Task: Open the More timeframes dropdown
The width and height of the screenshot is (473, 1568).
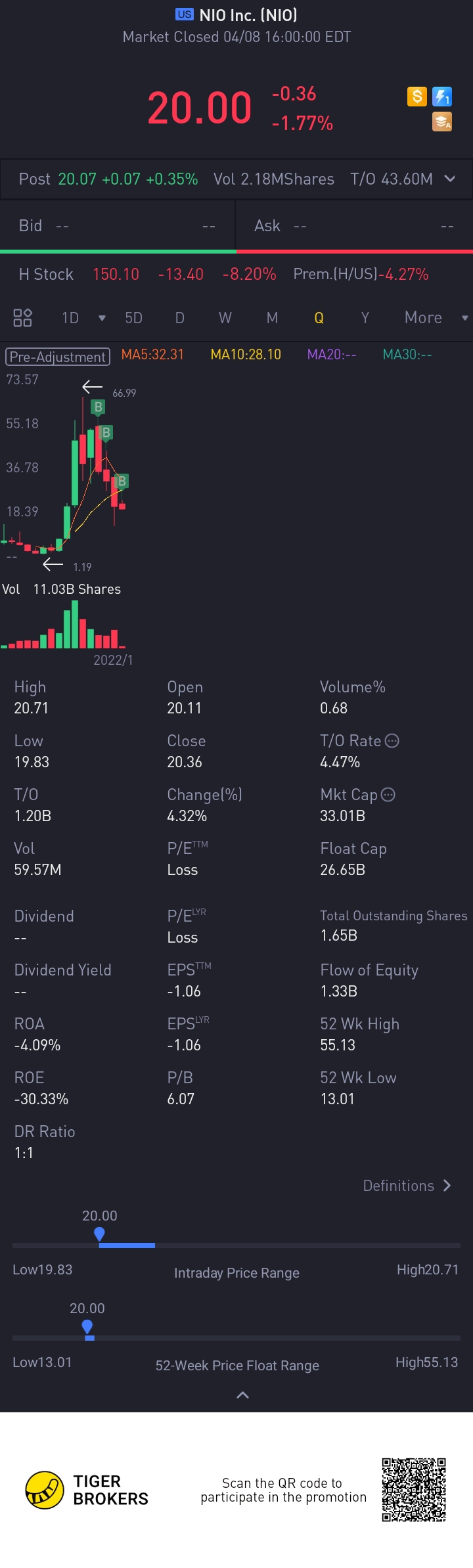Action: click(x=434, y=318)
